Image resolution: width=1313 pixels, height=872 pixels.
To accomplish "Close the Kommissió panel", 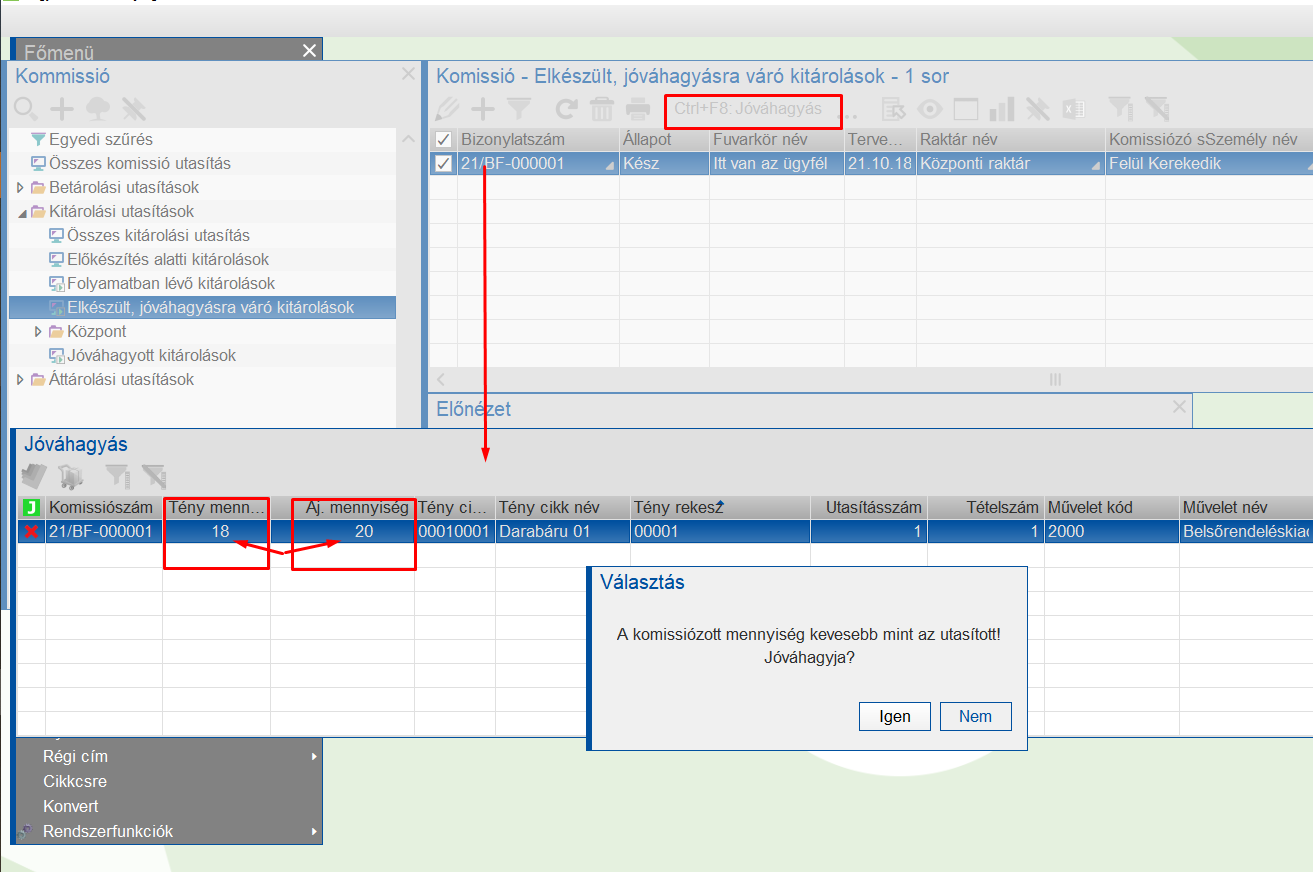I will 408,74.
